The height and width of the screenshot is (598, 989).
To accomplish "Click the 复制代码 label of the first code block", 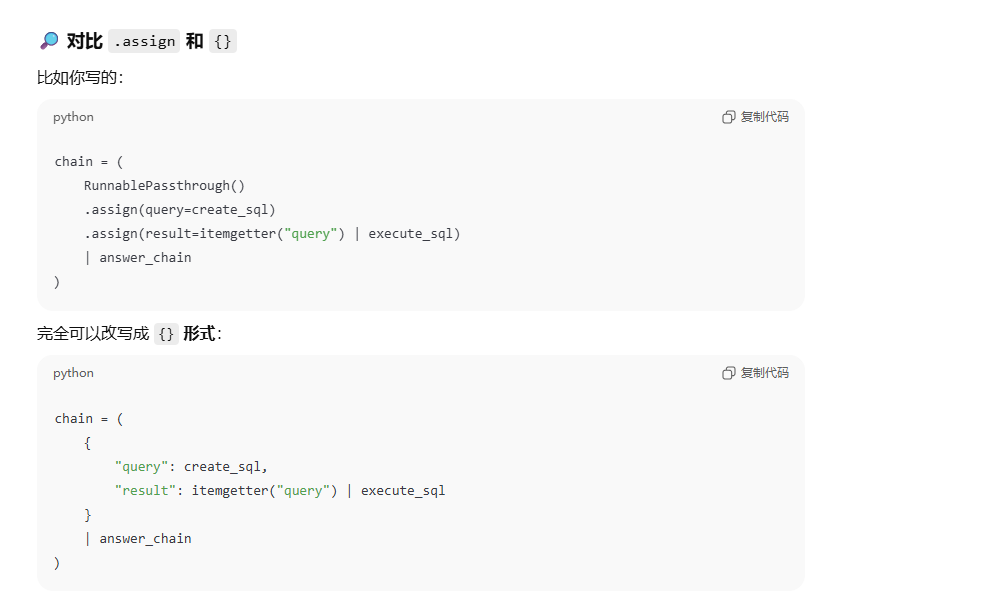I will tap(764, 117).
